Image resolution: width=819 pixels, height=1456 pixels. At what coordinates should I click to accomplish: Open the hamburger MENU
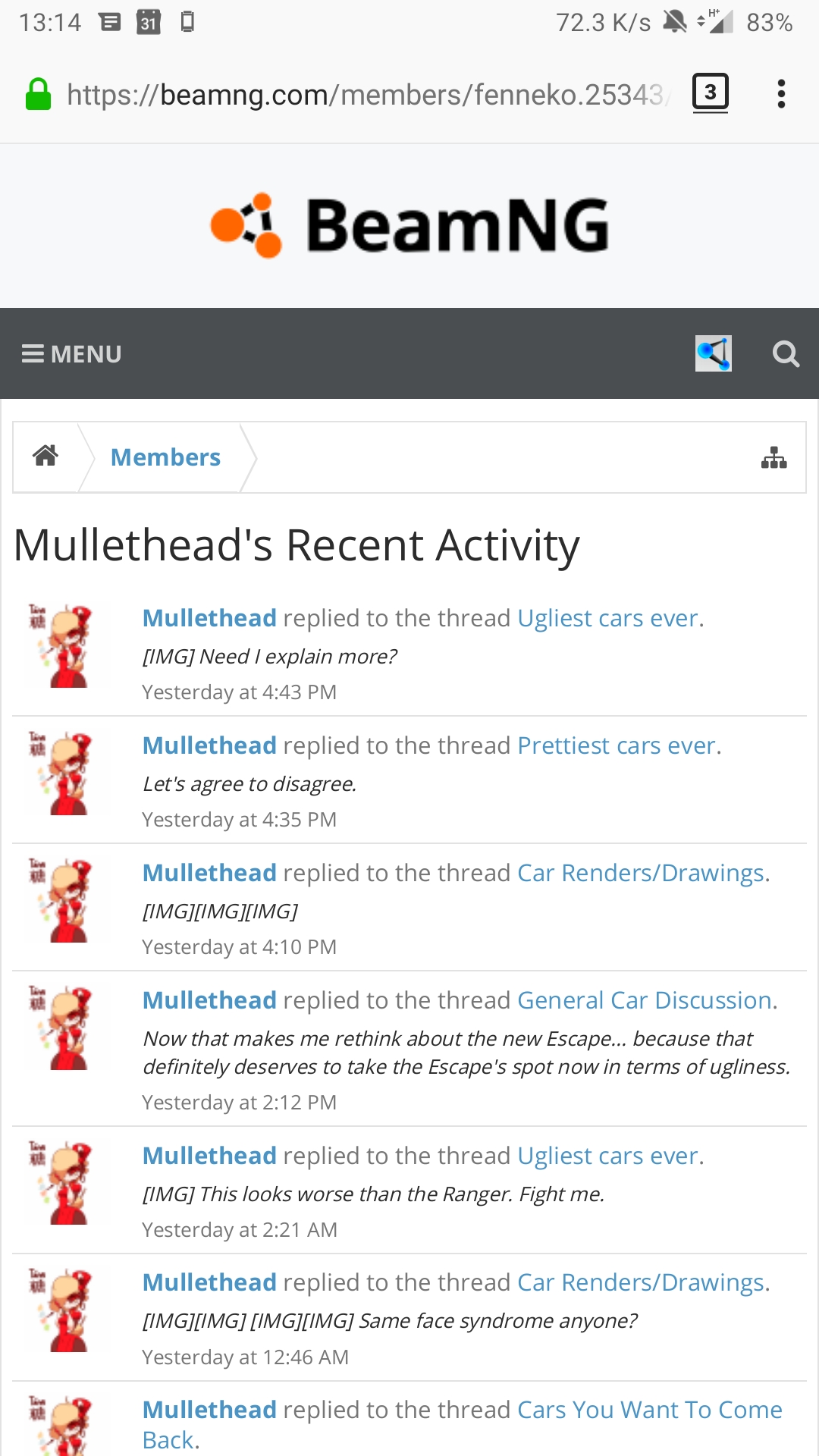(71, 354)
